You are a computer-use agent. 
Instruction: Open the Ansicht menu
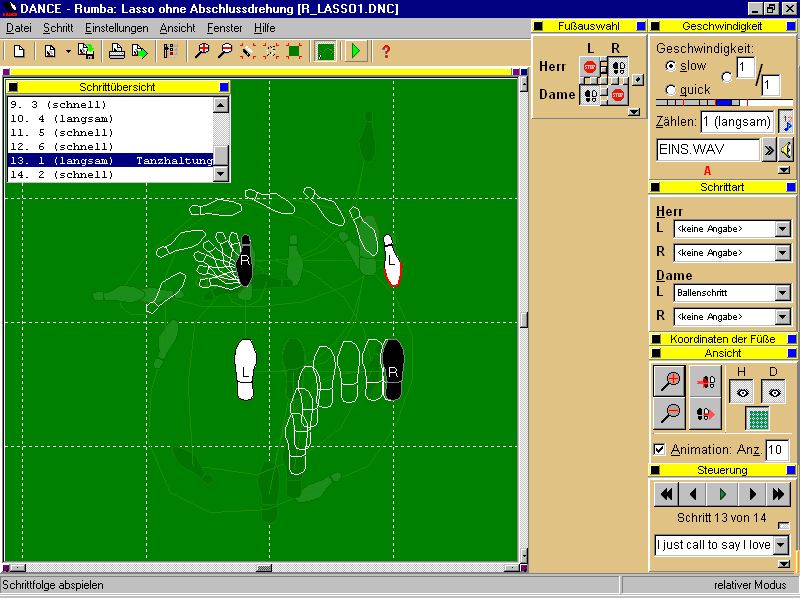(x=177, y=28)
